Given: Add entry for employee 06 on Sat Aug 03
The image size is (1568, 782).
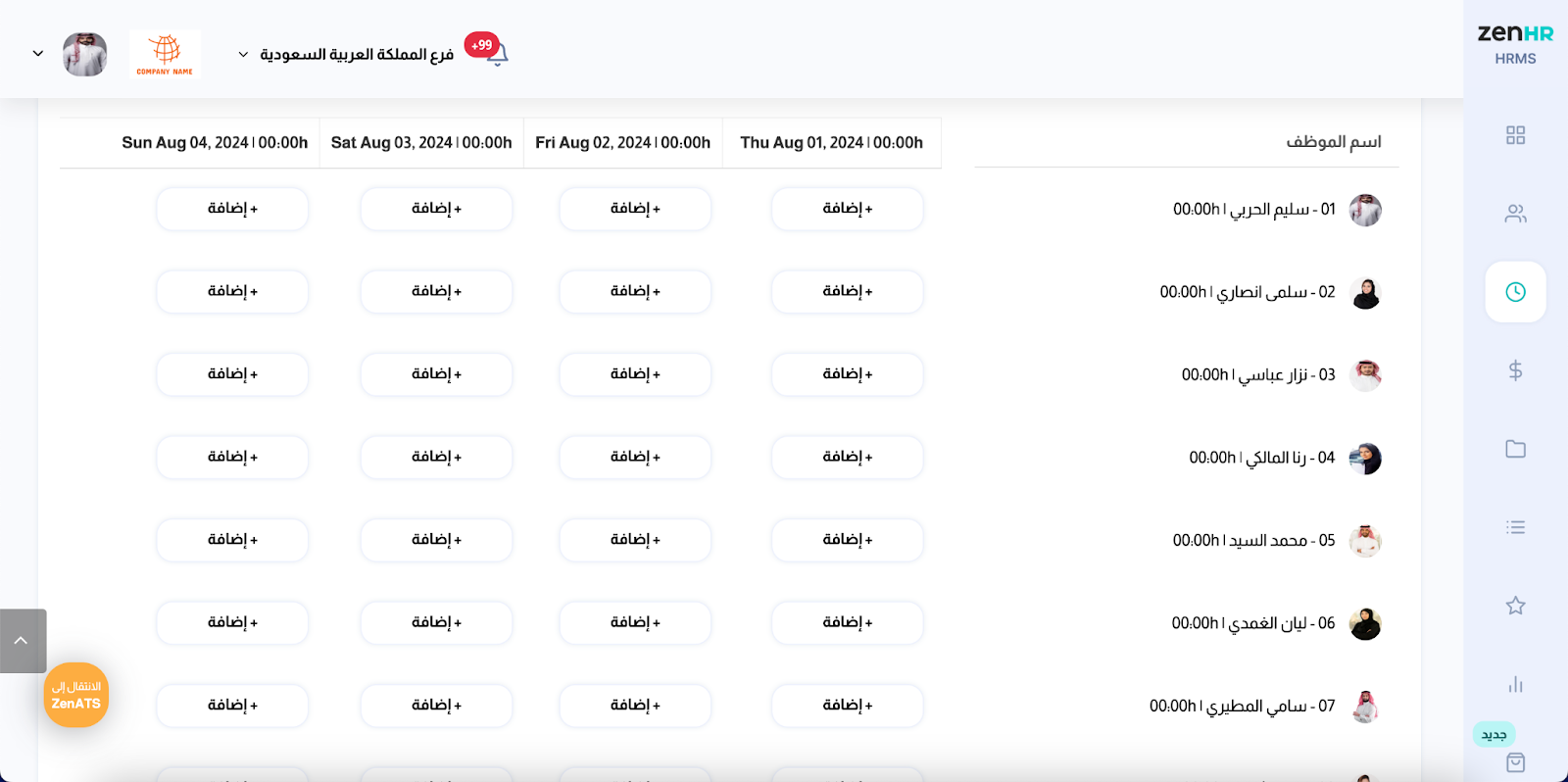Looking at the screenshot, I should [436, 622].
